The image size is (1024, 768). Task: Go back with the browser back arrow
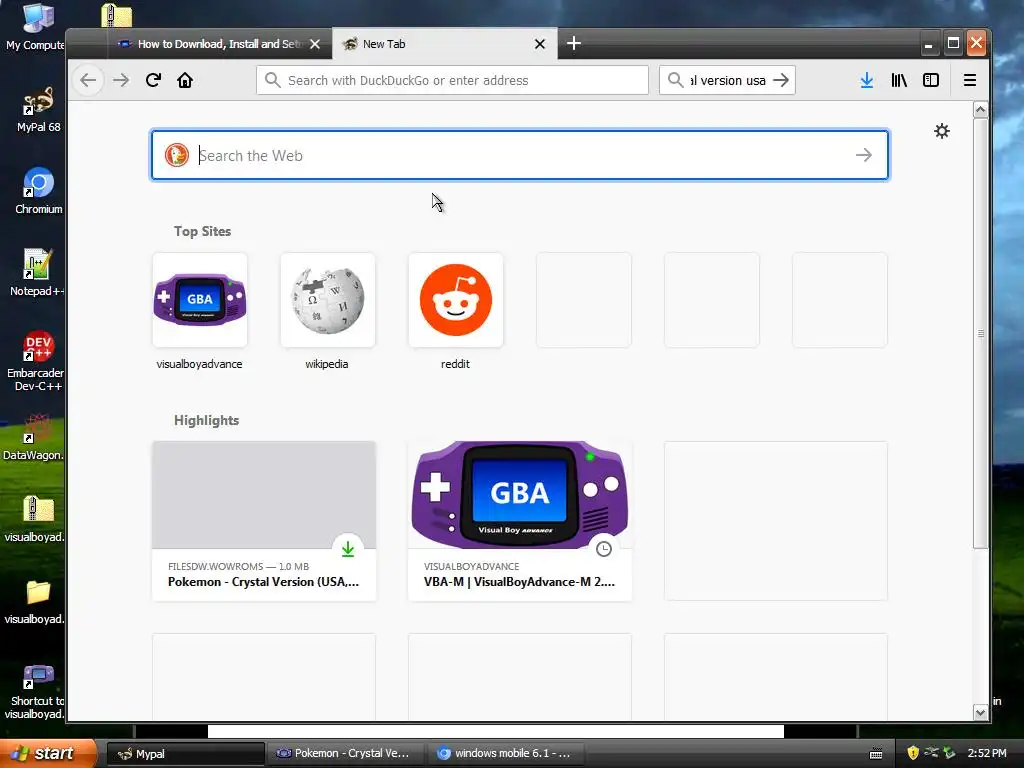[x=88, y=80]
